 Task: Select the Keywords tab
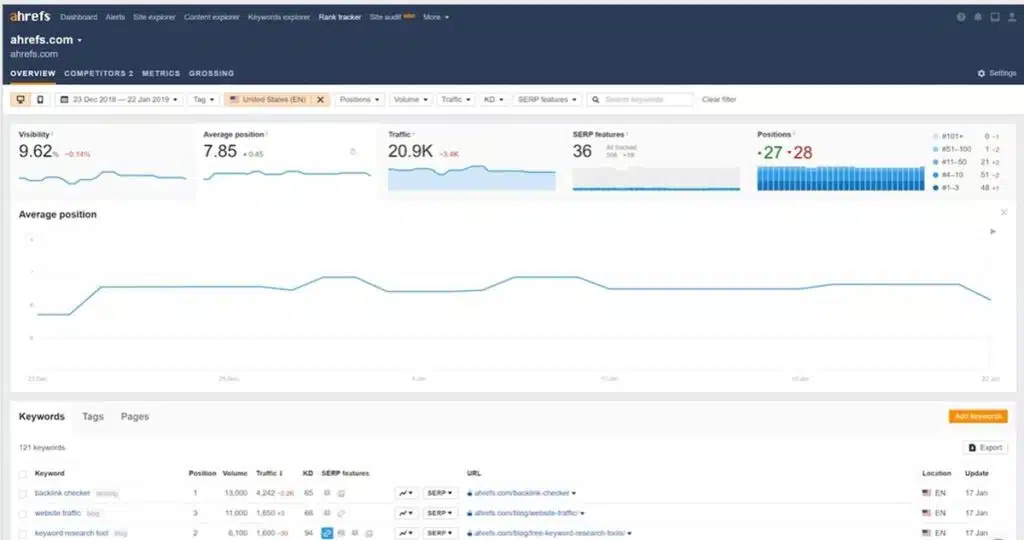[42, 417]
